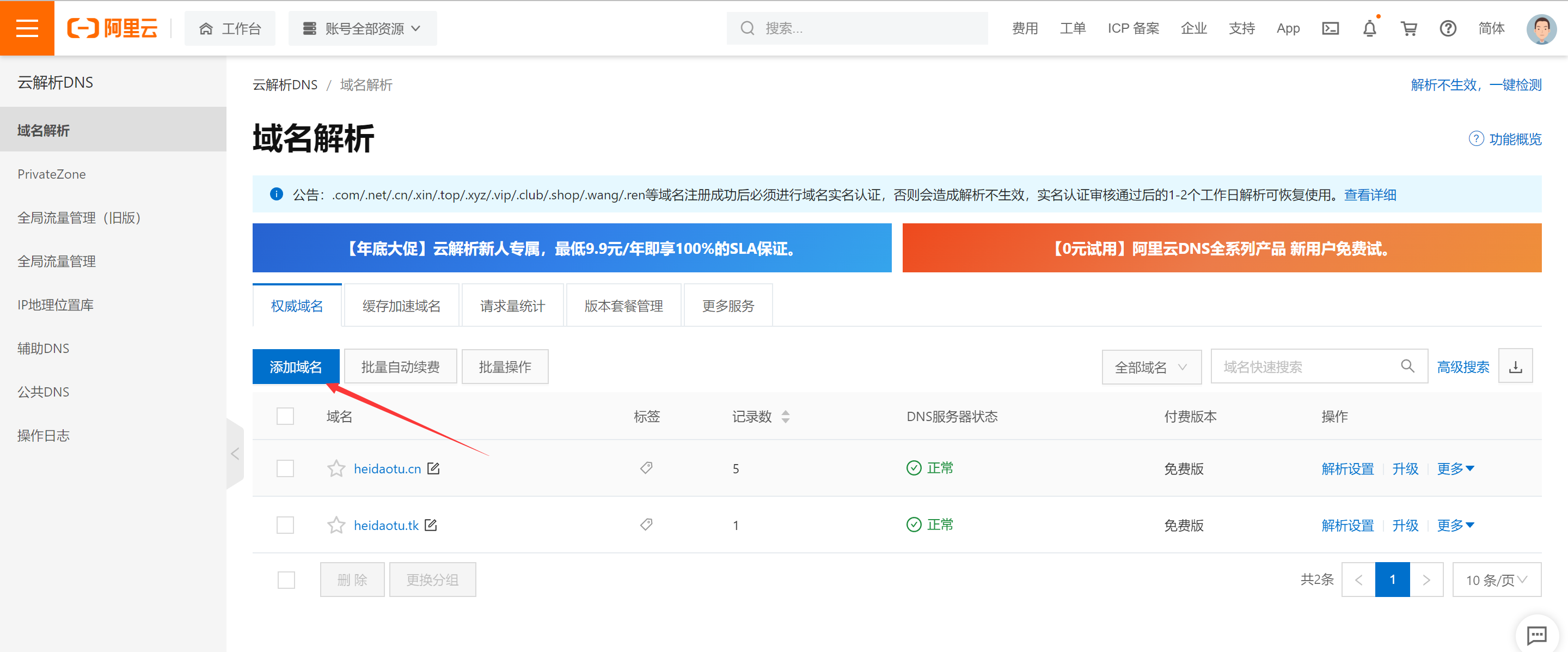This screenshot has width=1568, height=652.
Task: Open CloudShell terminal icon in header
Action: tap(1330, 28)
